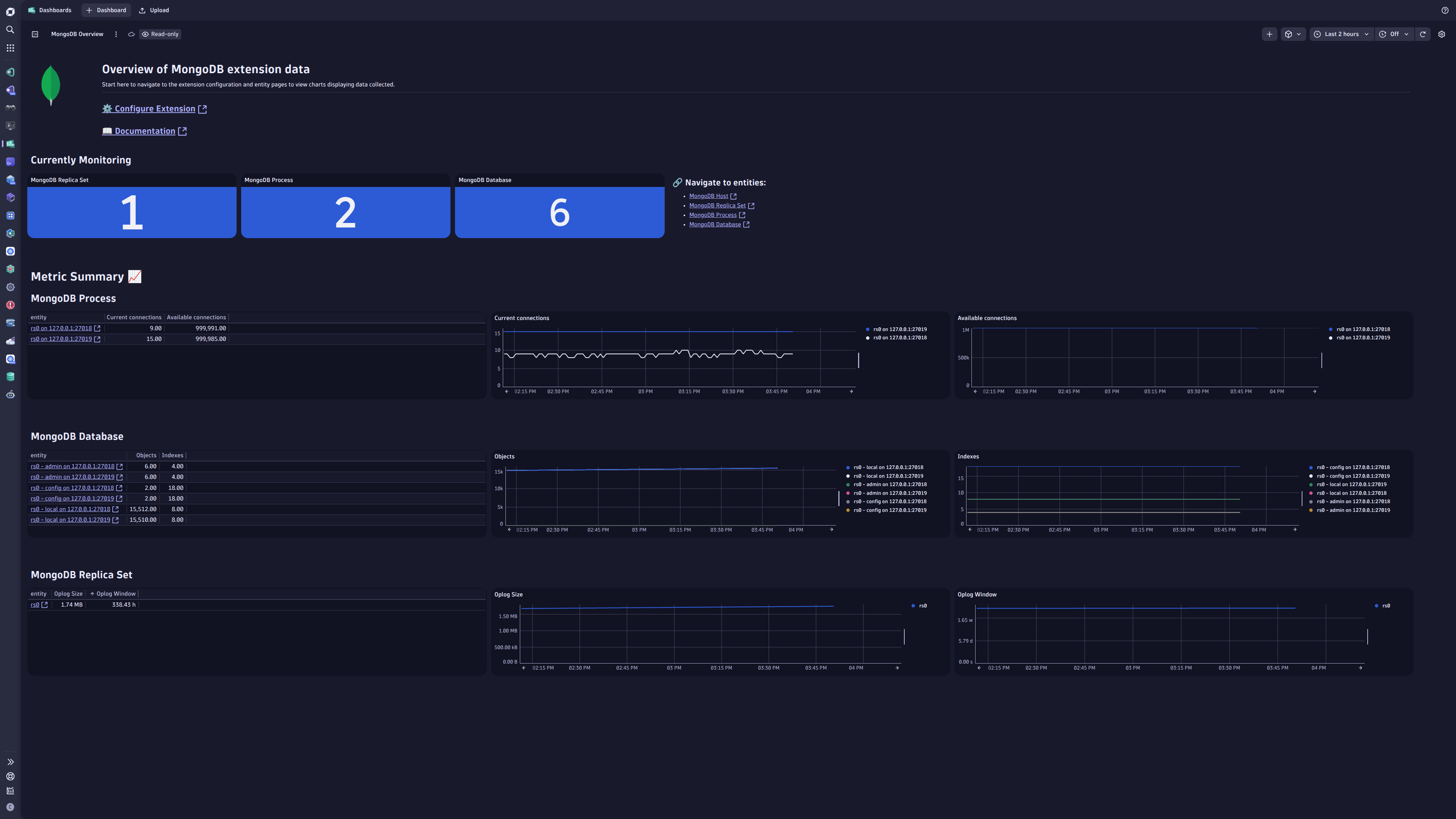Go to the Dashboards tab in top bar
The image size is (1456, 819).
tap(50, 10)
